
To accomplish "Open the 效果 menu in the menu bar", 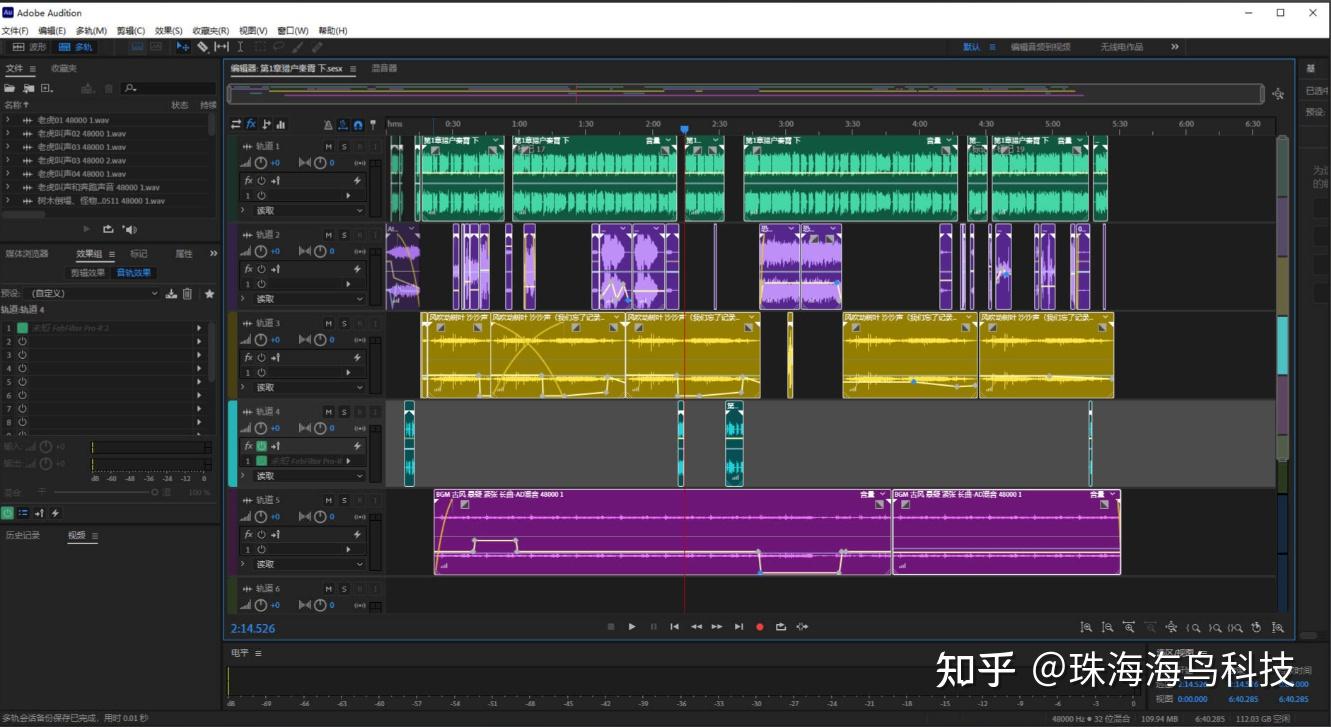I will [171, 30].
